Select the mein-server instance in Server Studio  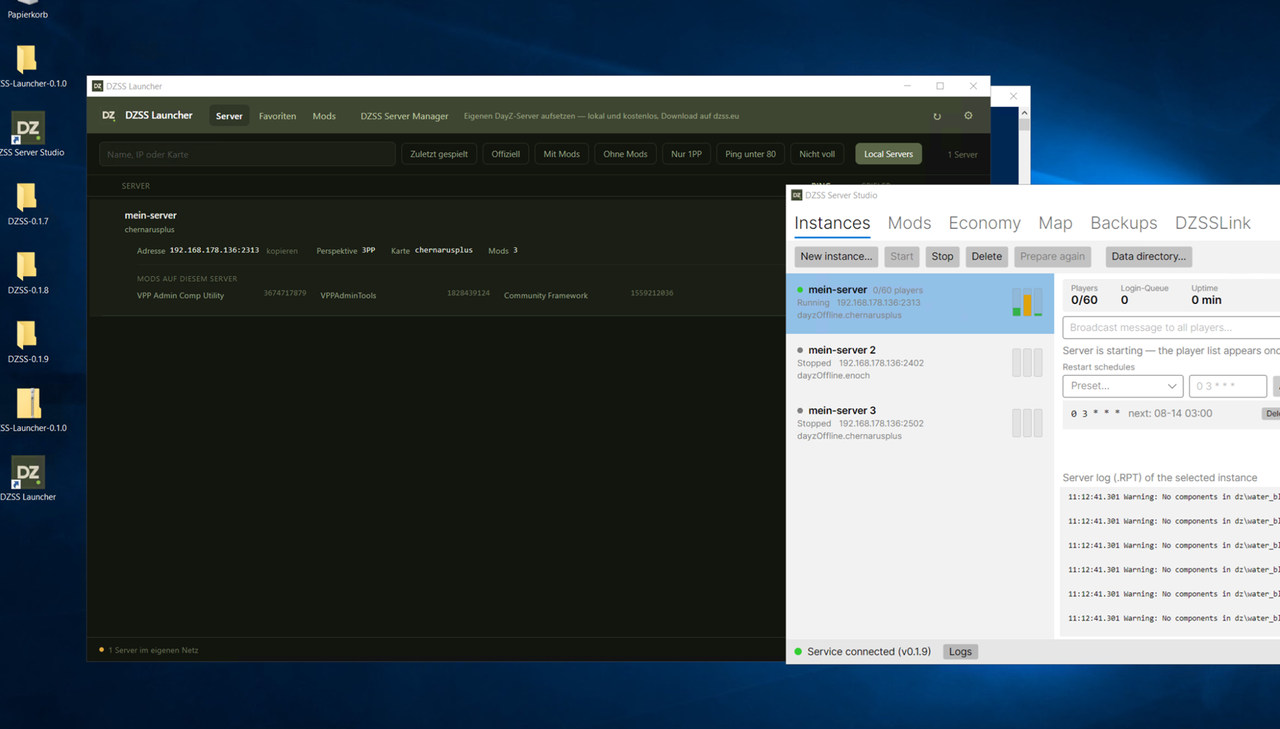coord(920,303)
